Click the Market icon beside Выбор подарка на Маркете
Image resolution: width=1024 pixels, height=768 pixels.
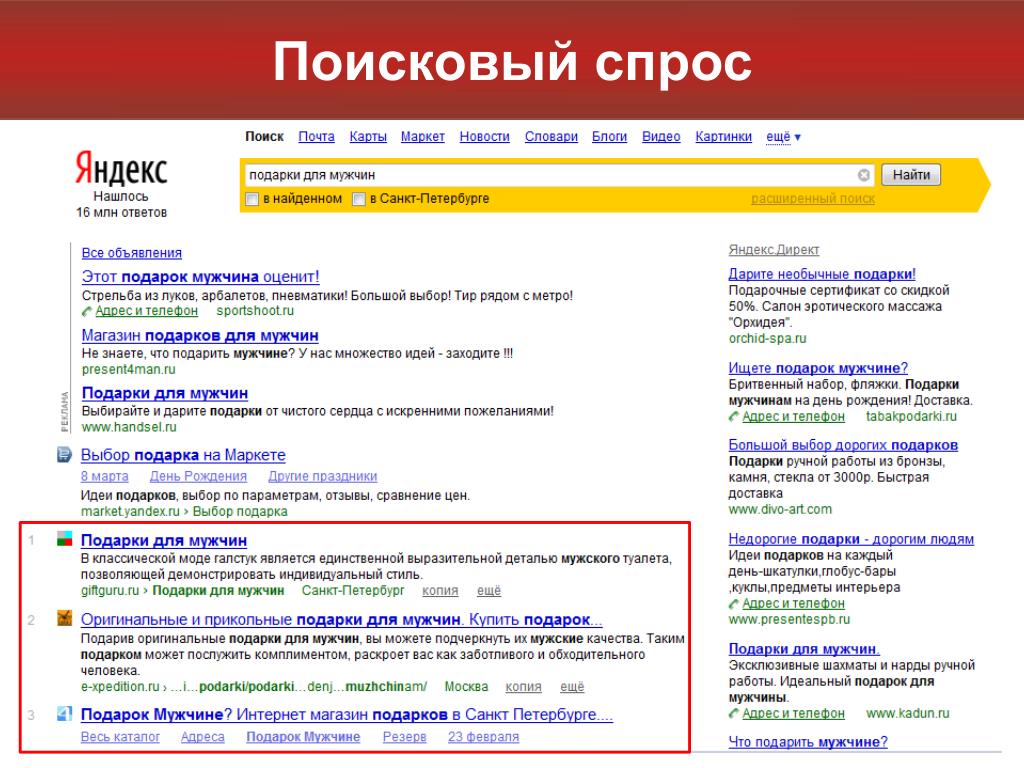click(x=64, y=455)
